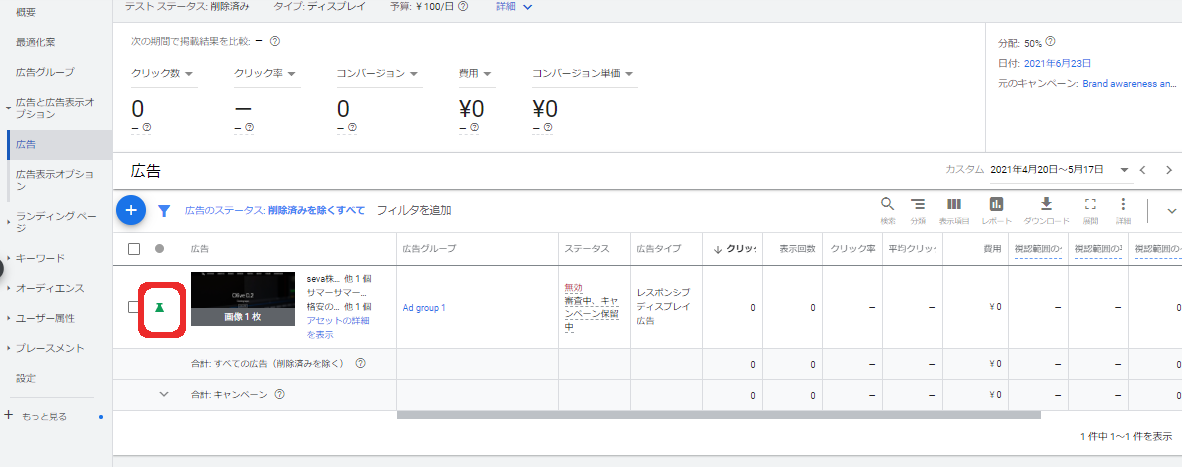This screenshot has width=1182, height=467.
Task: Open 設定 in the sidebar
Action: pyautogui.click(x=26, y=378)
